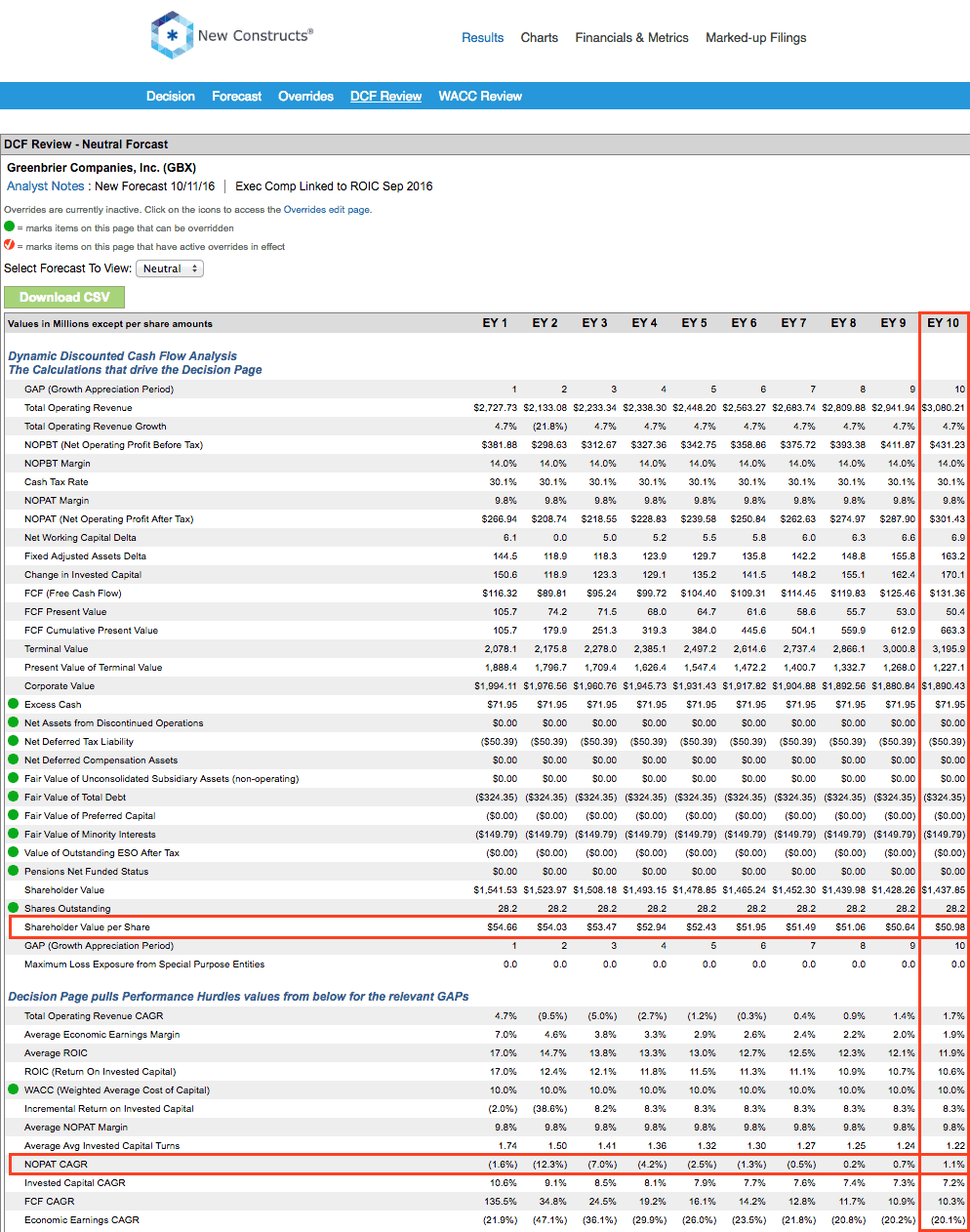Click the EY 1 column header
Image resolution: width=970 pixels, height=1232 pixels.
(495, 323)
